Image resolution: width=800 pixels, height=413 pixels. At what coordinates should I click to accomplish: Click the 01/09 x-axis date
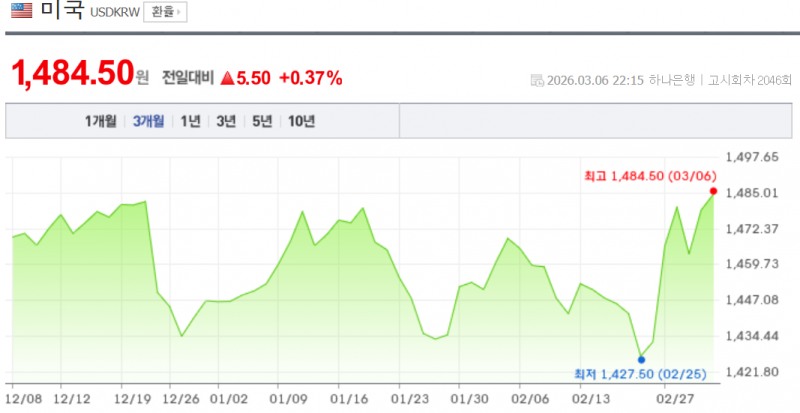pos(288,398)
